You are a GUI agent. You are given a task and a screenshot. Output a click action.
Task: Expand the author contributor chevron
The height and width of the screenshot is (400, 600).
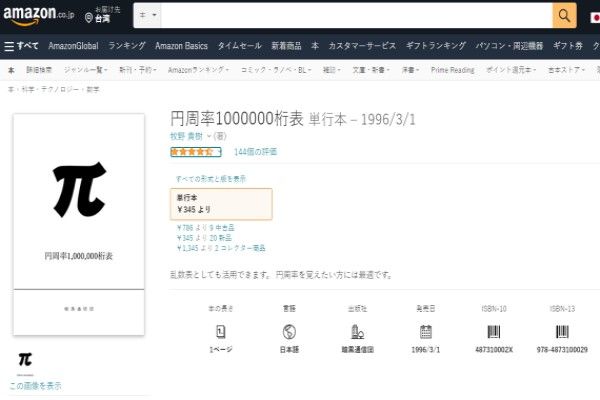209,136
